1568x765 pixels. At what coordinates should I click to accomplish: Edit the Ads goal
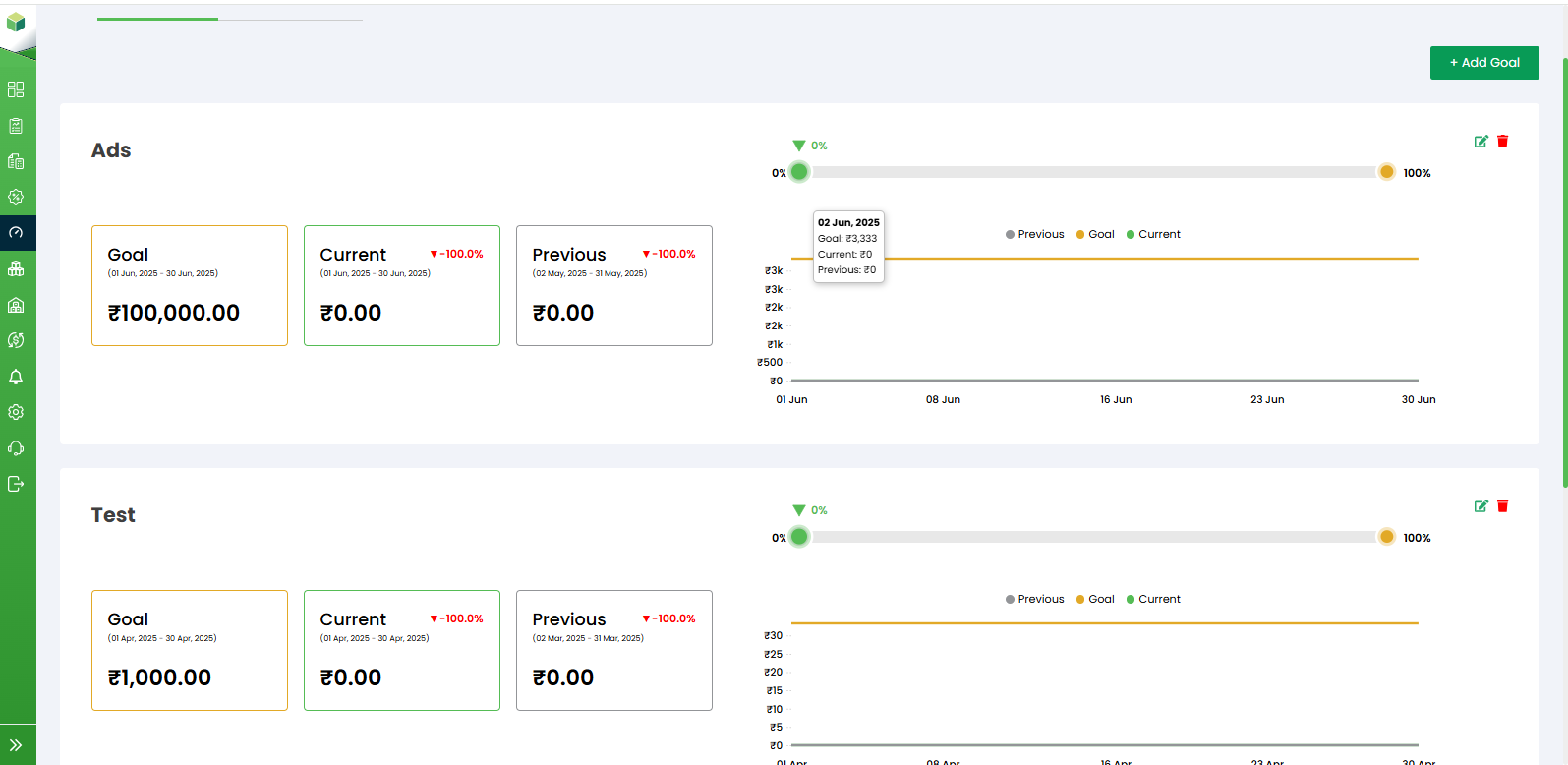click(x=1481, y=142)
